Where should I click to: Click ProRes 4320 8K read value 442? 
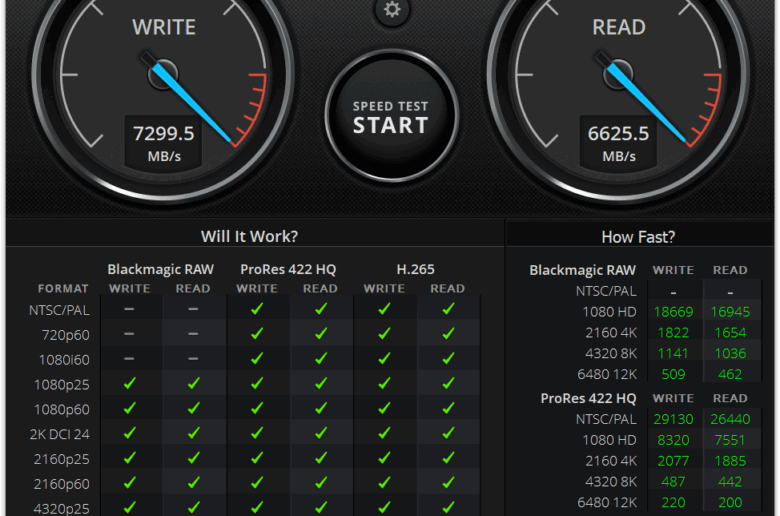coord(730,482)
